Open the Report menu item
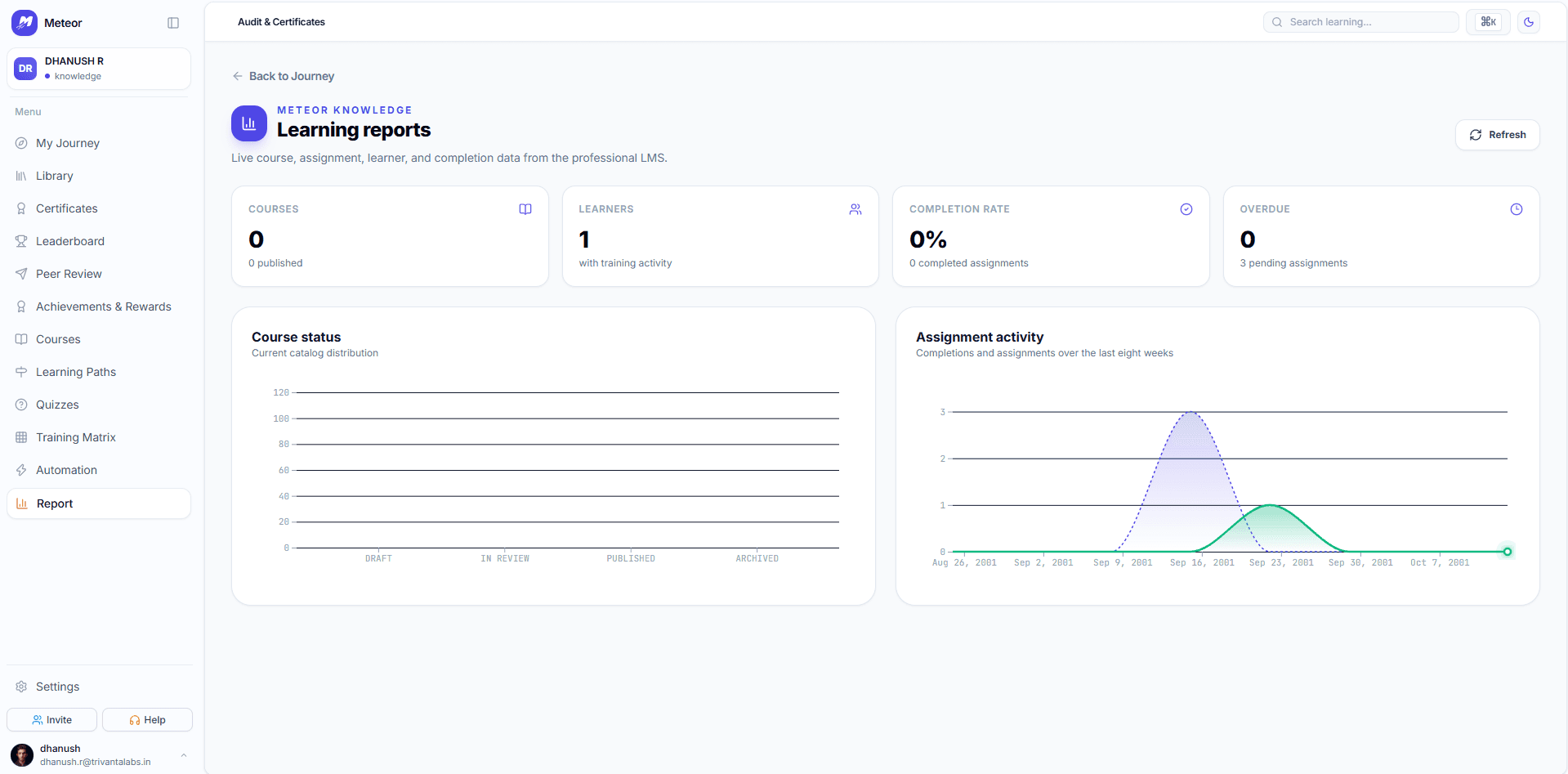Viewport: 1568px width, 774px height. coord(99,503)
